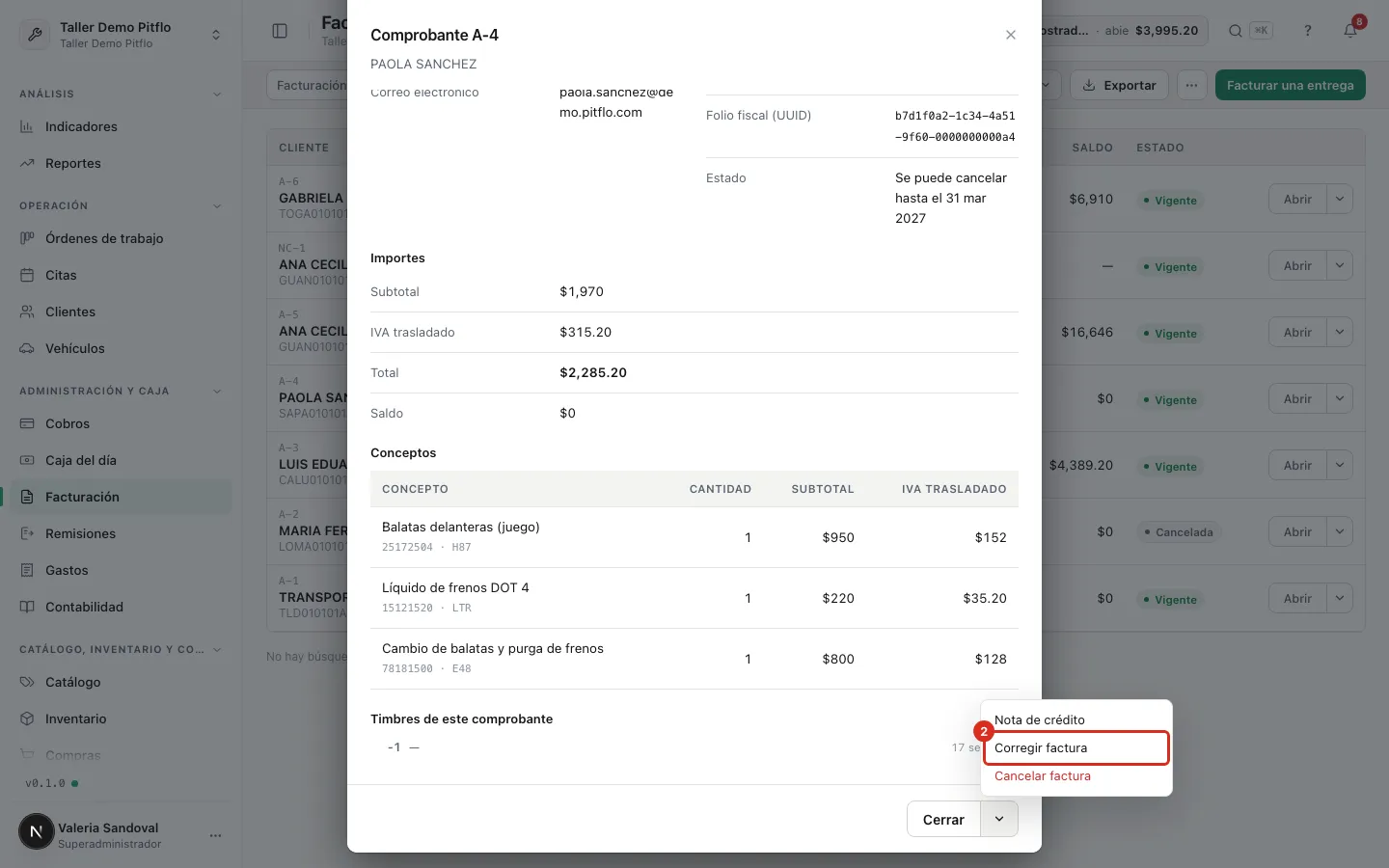Expand the Cerrar button dropdown arrow
Screen dimensions: 1389x868
click(999, 819)
